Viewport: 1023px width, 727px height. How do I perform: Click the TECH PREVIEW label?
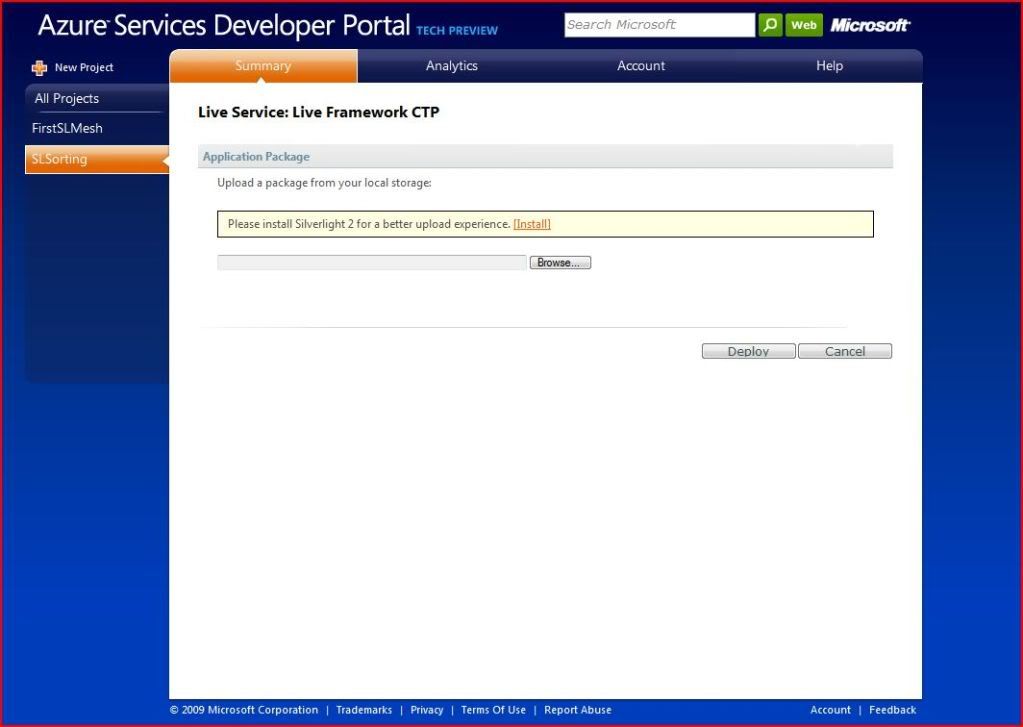point(457,31)
